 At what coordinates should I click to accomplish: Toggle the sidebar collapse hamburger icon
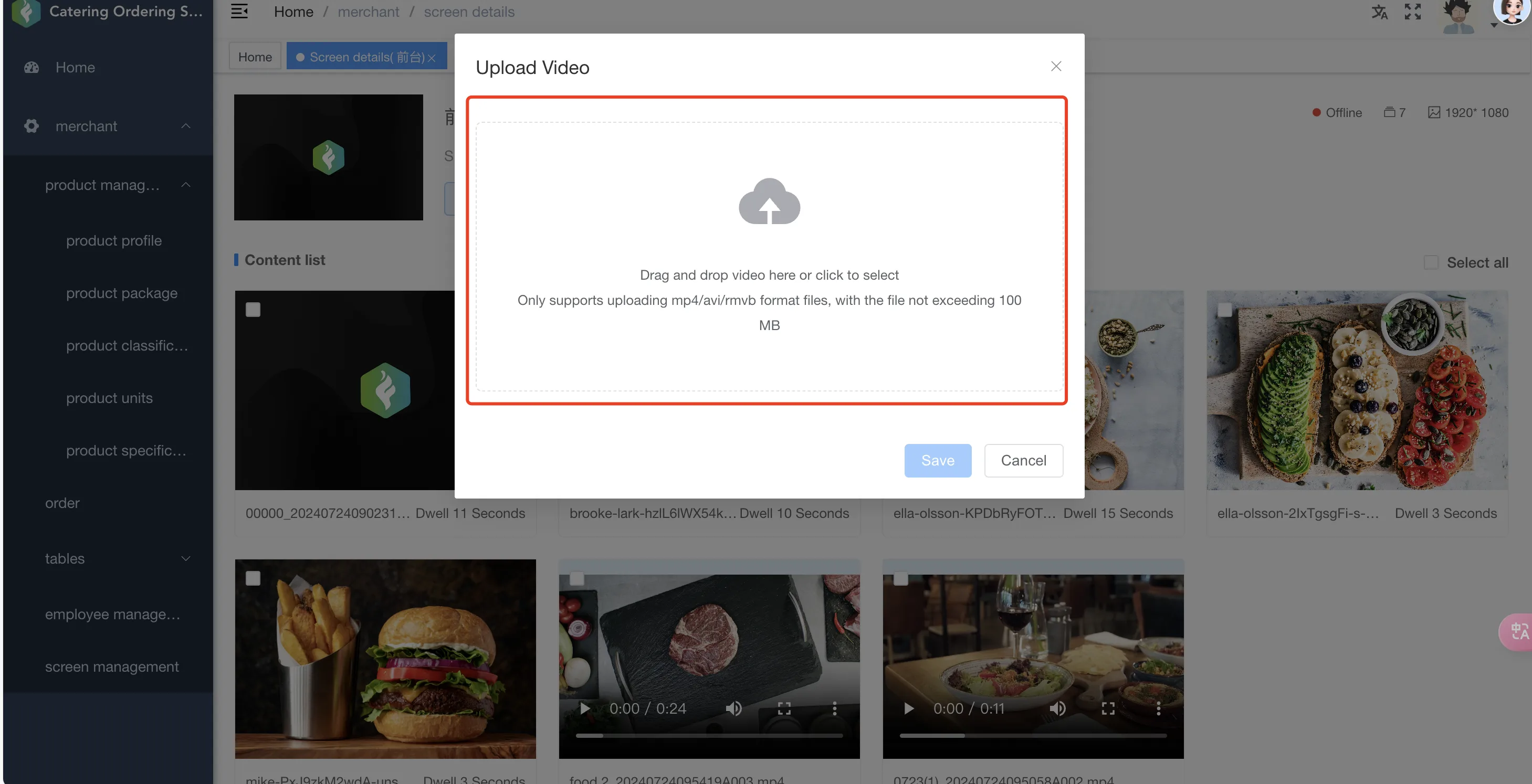(239, 12)
